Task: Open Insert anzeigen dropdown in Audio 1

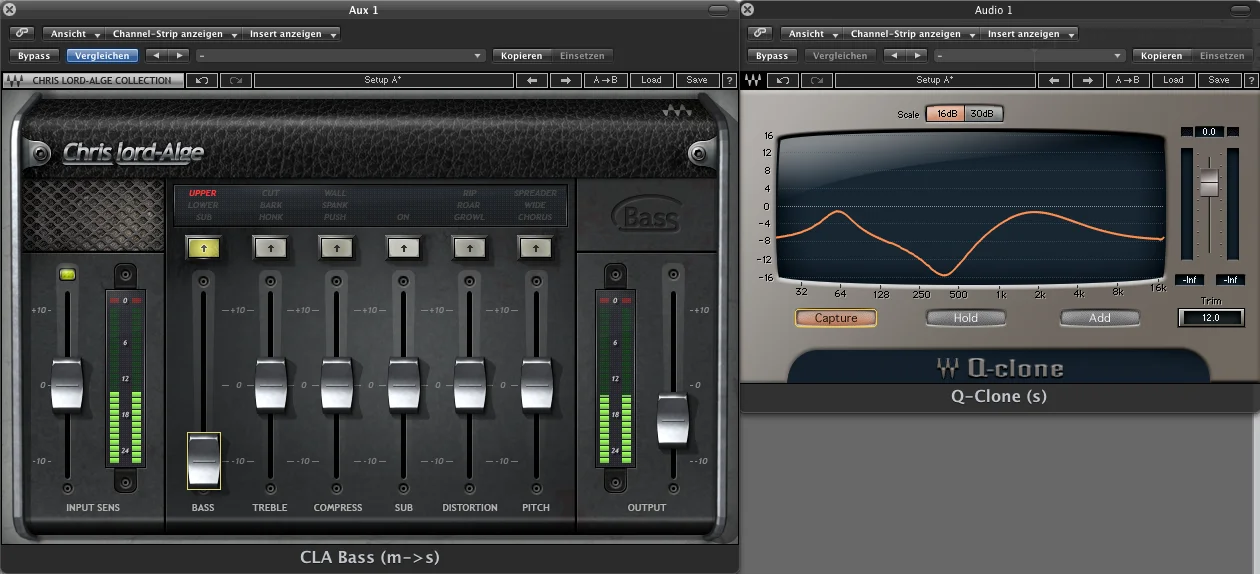Action: 1030,33
